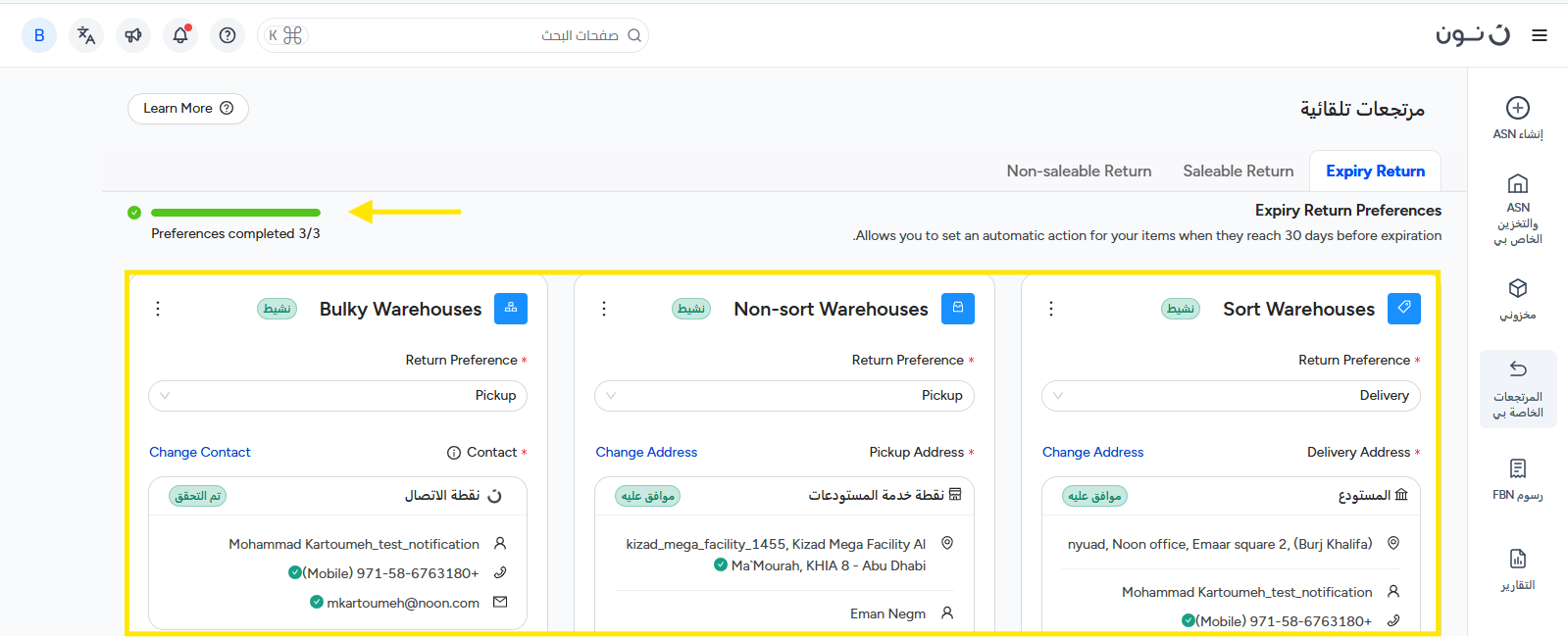Image resolution: width=1568 pixels, height=637 pixels.
Task: Expand Non-sort Warehouses Return Preference dropdown
Action: coord(784,396)
